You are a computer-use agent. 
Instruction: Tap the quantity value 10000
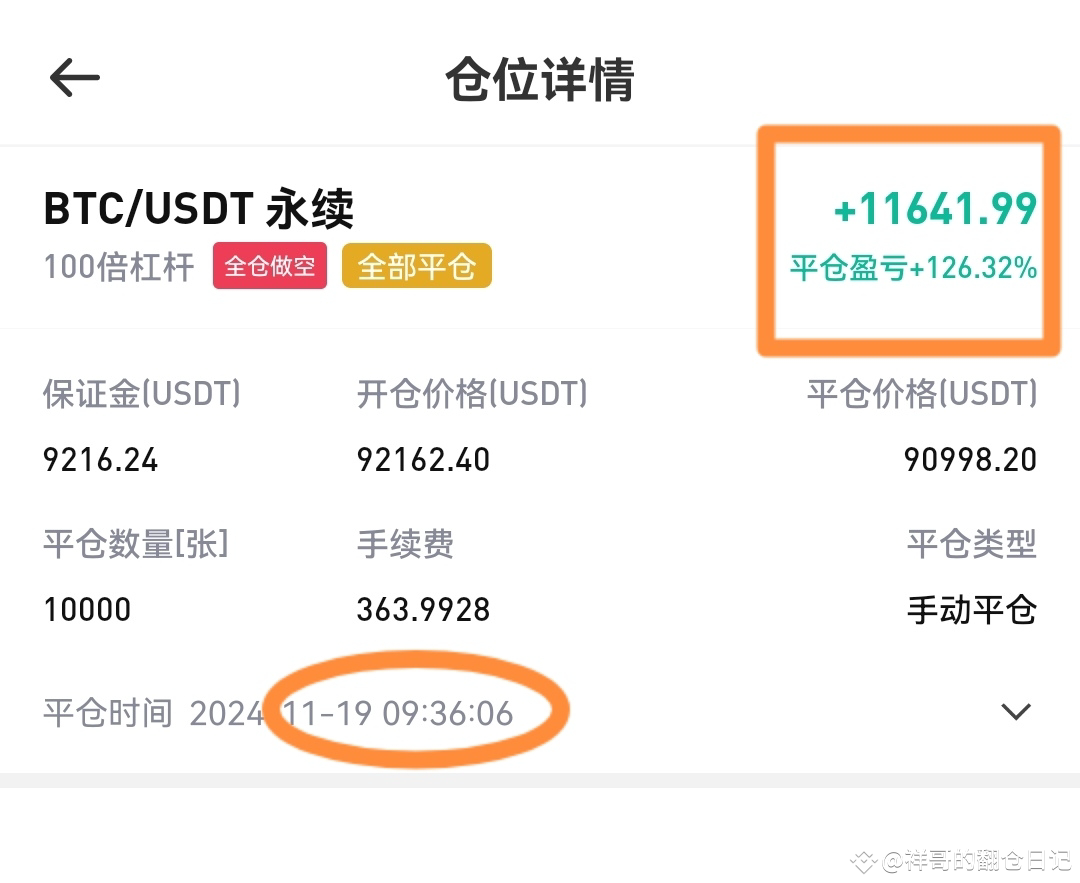click(x=87, y=610)
